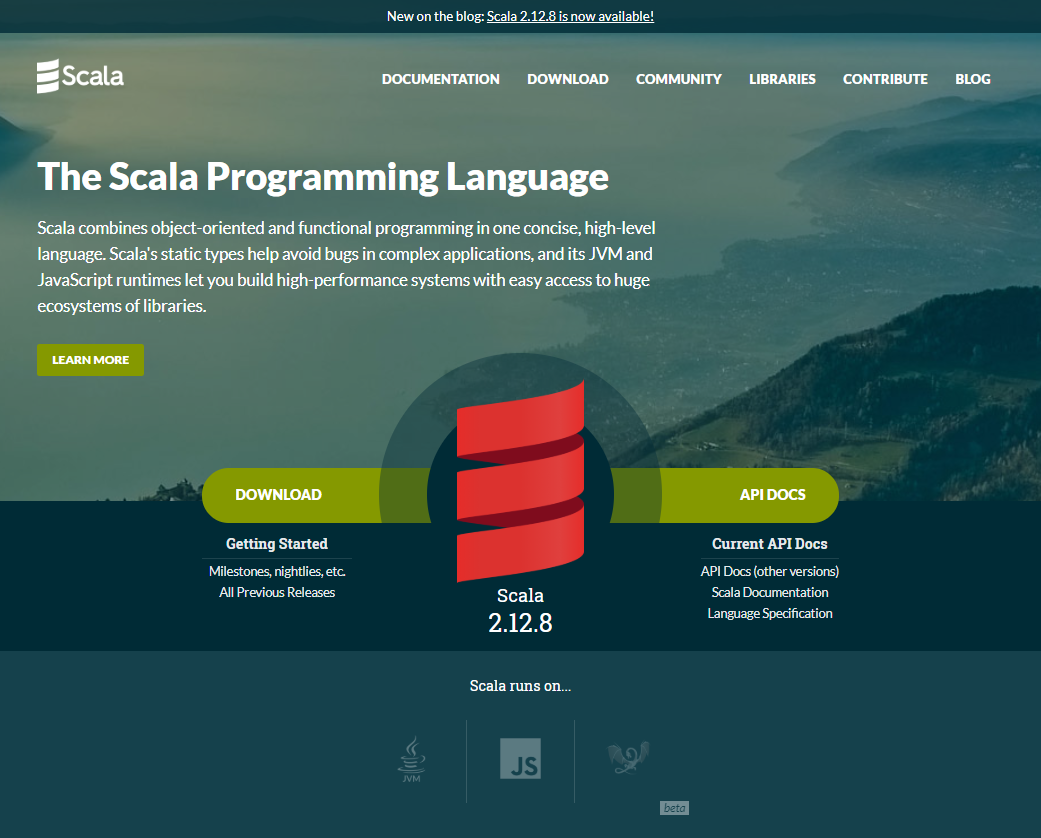The height and width of the screenshot is (838, 1041).
Task: Select the JVM Java platform icon
Action: click(412, 759)
